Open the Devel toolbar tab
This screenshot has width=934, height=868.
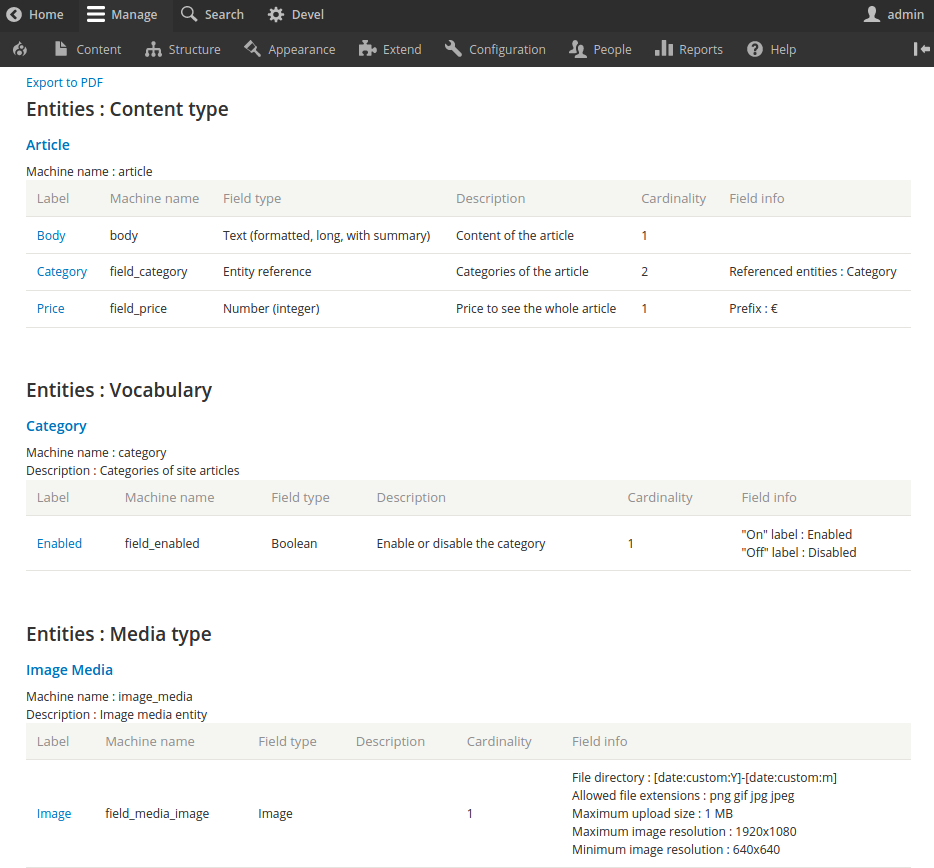(296, 15)
